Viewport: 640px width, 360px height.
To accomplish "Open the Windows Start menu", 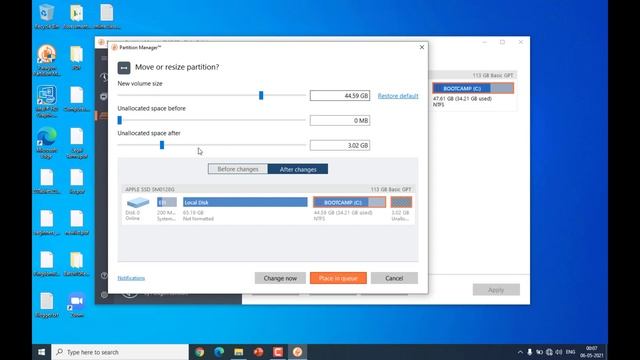I will (42, 352).
